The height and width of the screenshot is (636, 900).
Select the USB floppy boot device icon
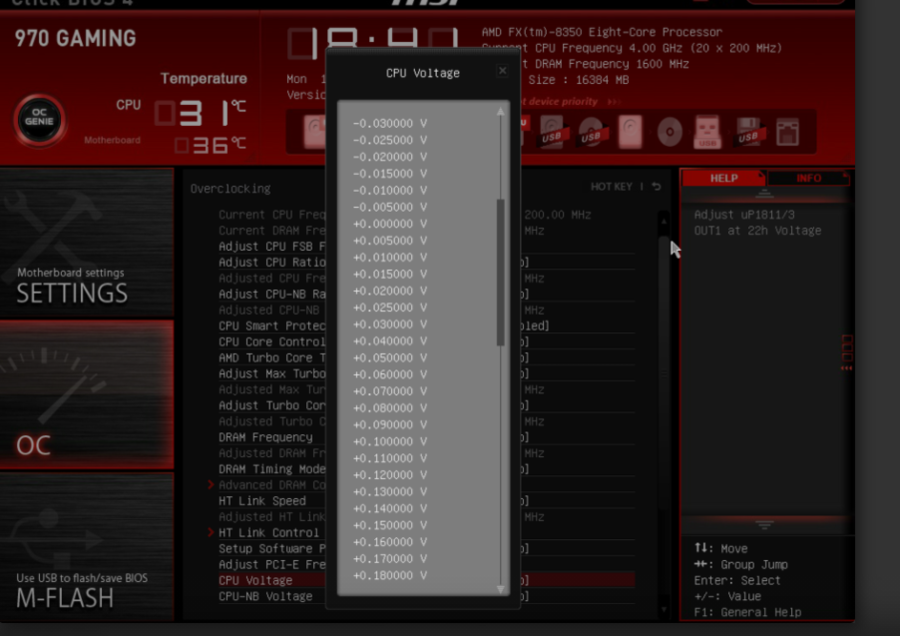(x=748, y=132)
